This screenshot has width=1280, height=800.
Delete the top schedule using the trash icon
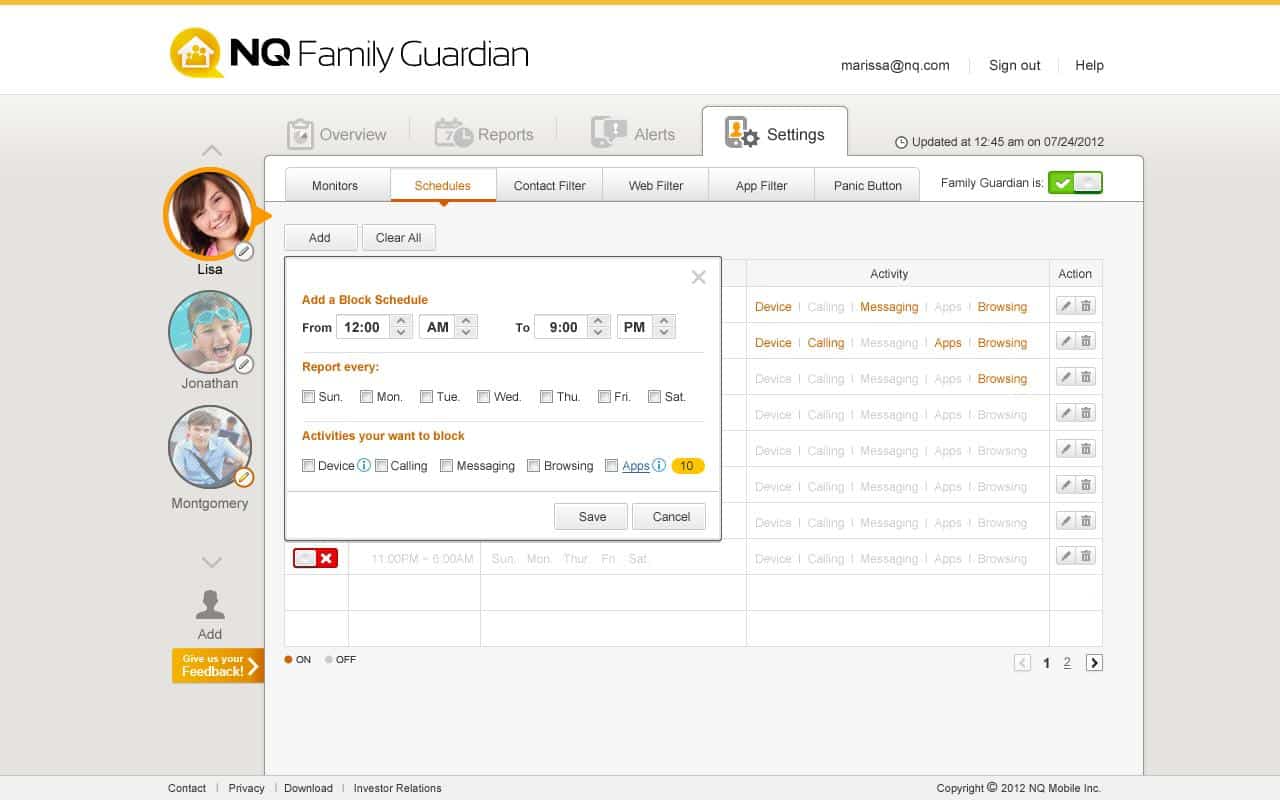pos(1086,306)
